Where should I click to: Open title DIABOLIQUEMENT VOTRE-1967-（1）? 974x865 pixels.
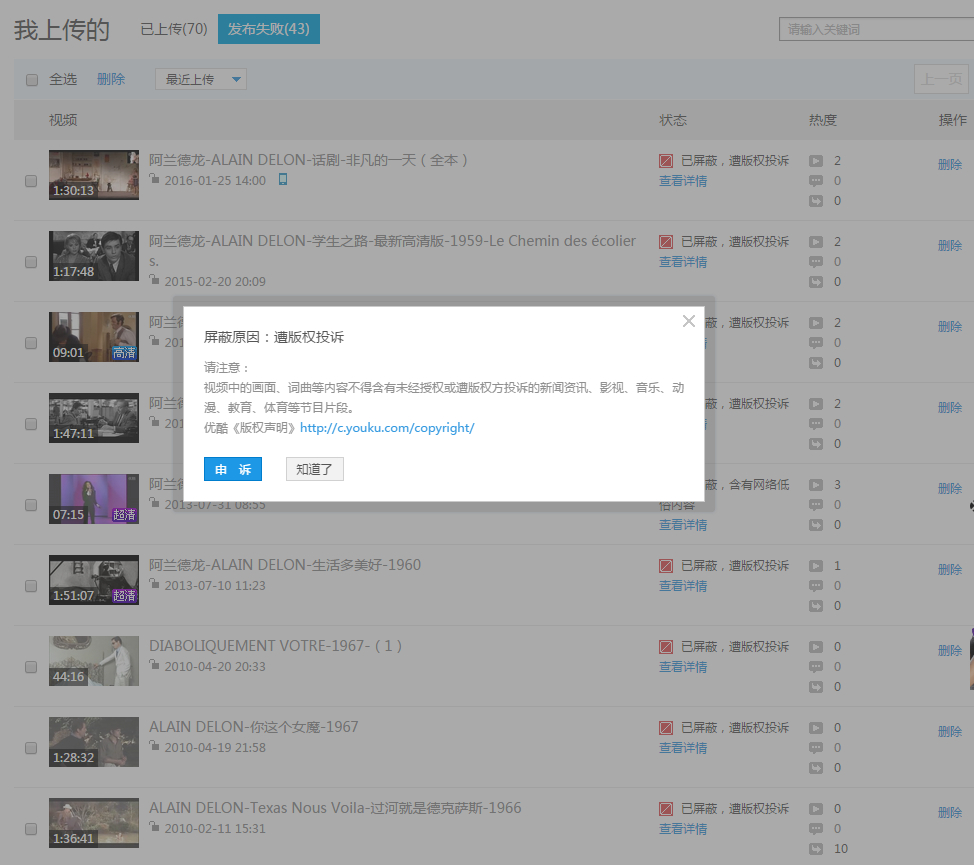pyautogui.click(x=276, y=646)
